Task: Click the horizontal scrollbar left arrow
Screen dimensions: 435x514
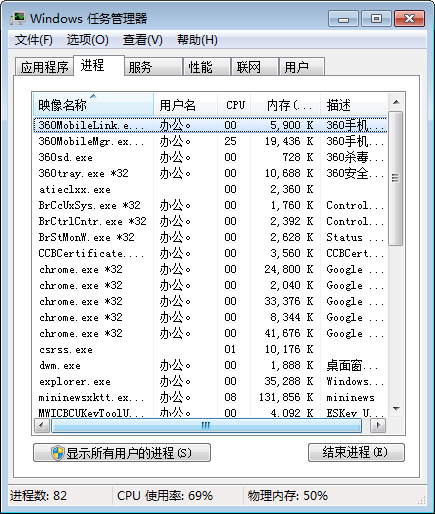Action: point(42,425)
